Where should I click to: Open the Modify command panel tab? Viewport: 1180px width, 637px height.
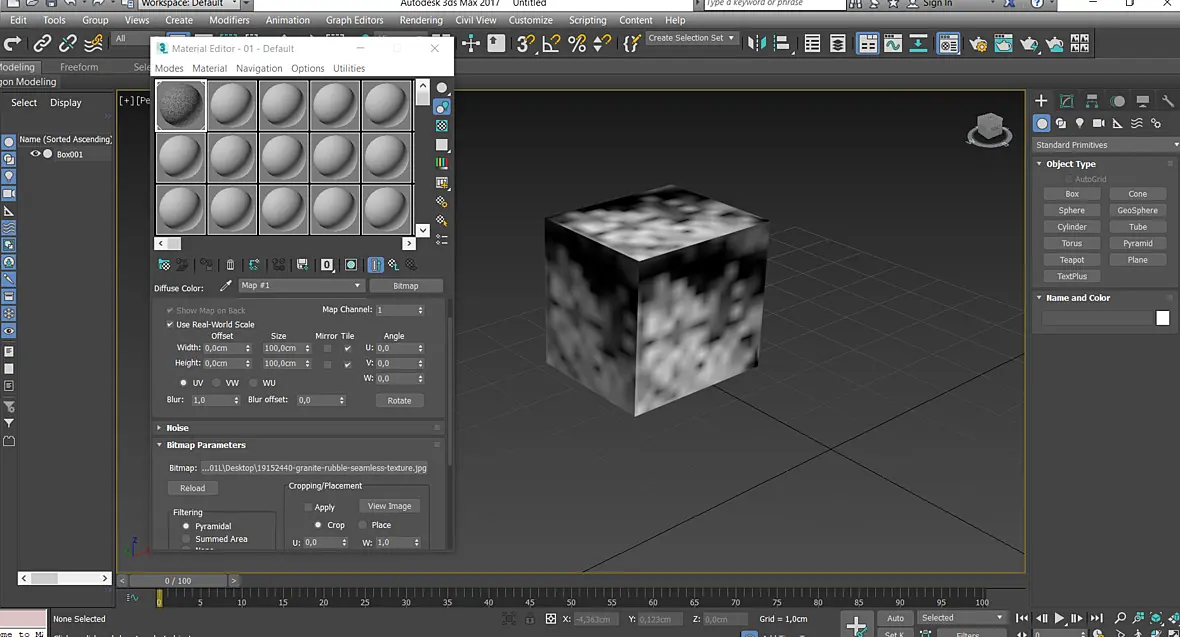[1066, 101]
